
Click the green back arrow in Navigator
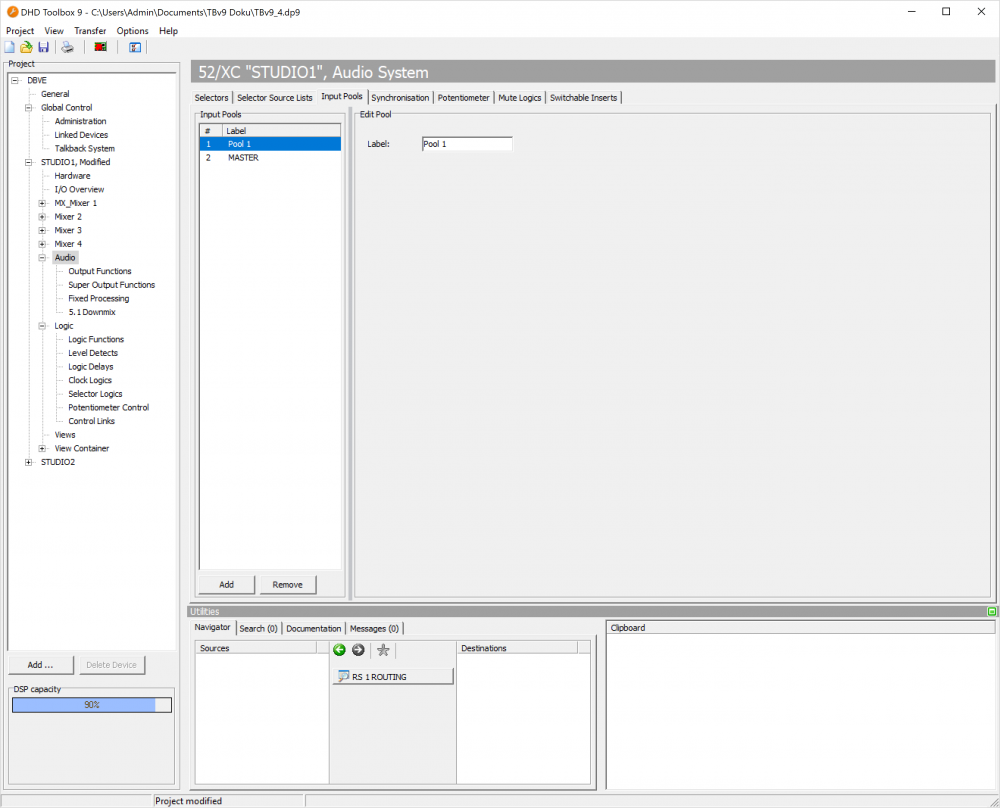click(x=340, y=650)
